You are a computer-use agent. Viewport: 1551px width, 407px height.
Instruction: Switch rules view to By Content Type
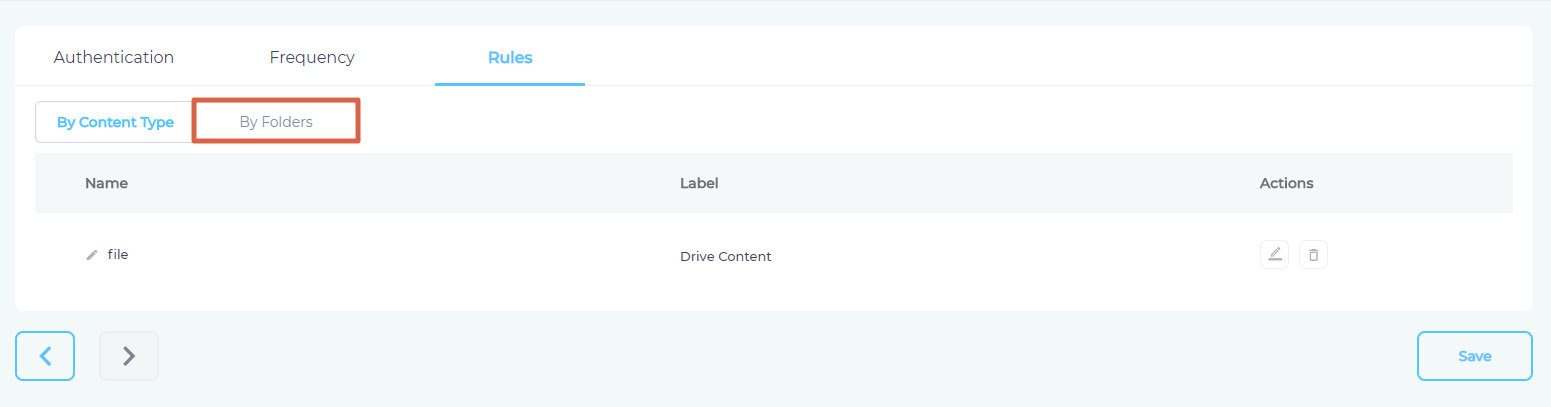[x=115, y=122]
